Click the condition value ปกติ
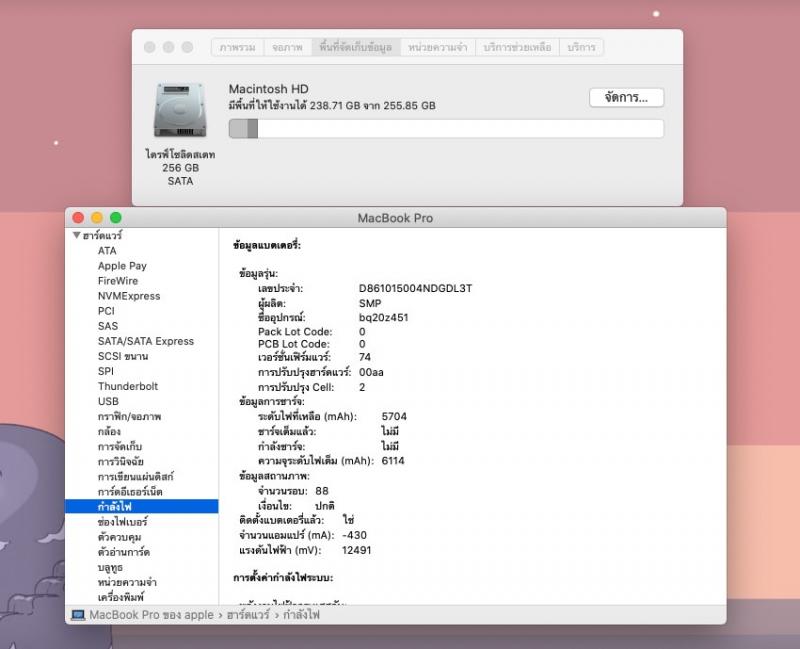800x649 pixels. pyautogui.click(x=324, y=506)
